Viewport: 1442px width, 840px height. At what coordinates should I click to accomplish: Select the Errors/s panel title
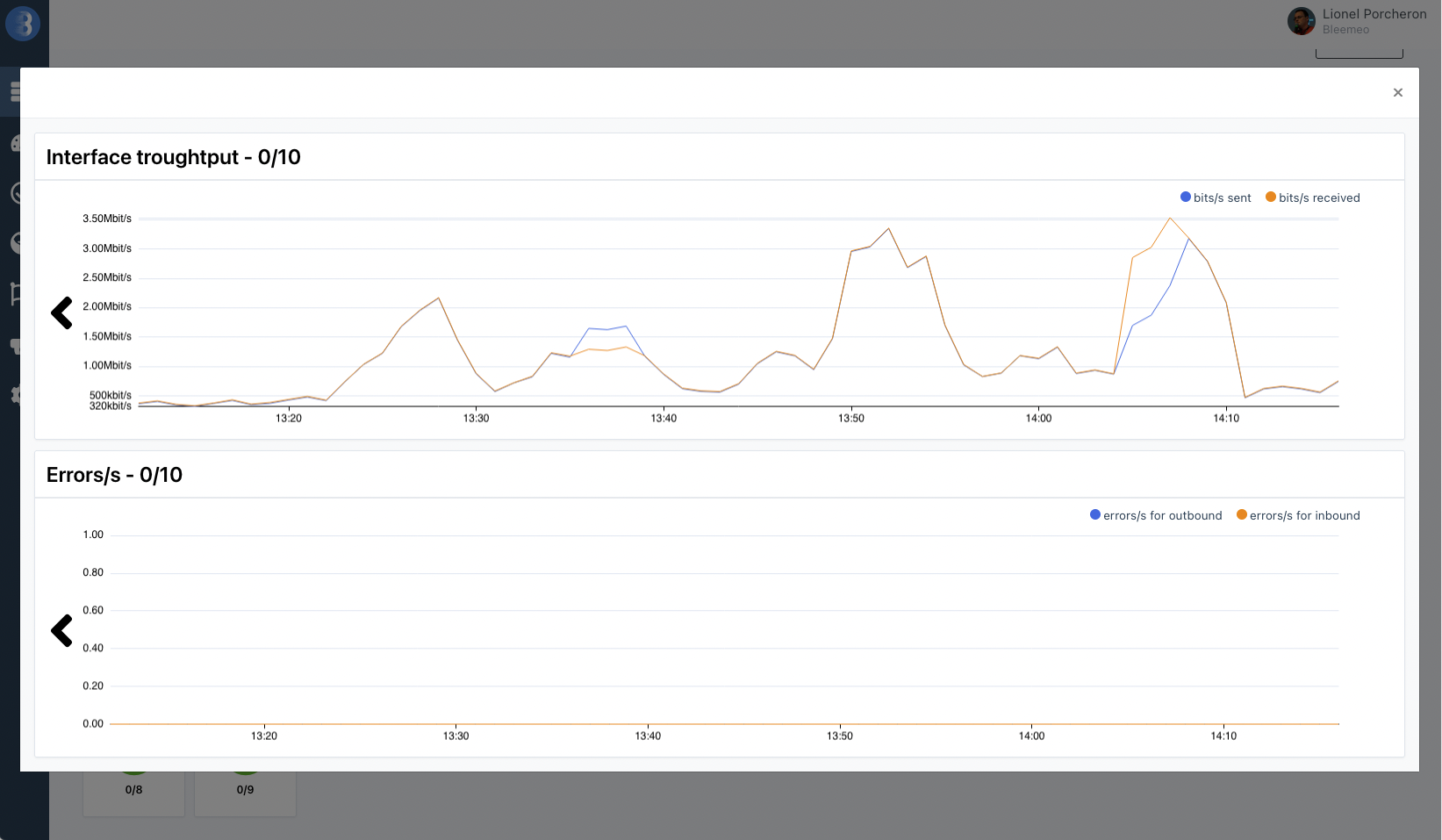click(114, 474)
